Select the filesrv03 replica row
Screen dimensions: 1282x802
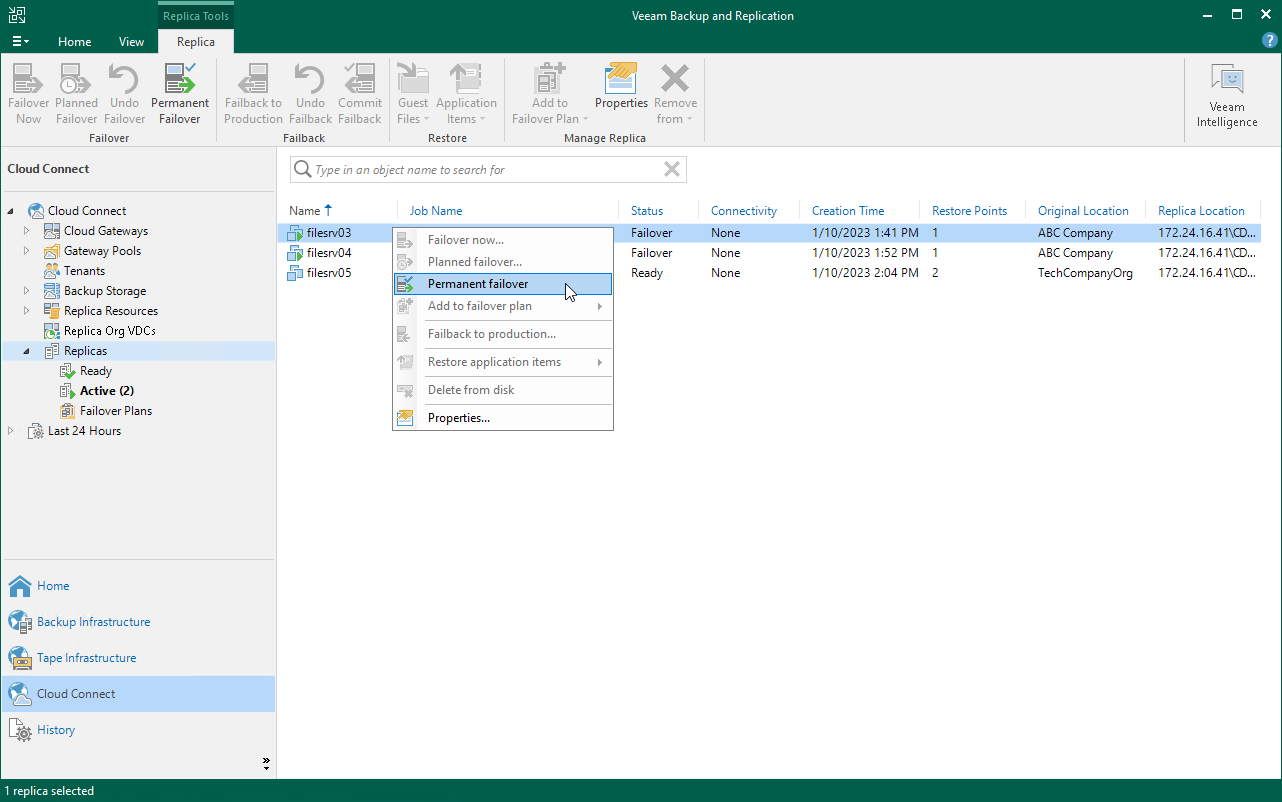coord(770,233)
